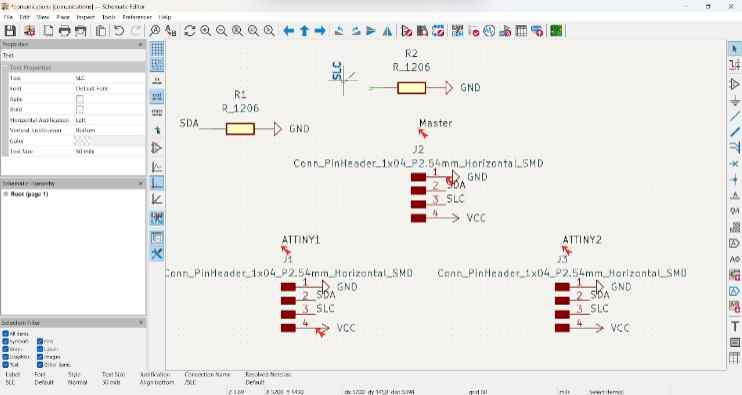
Task: Toggle the Italic checkbox
Action: (x=80, y=99)
